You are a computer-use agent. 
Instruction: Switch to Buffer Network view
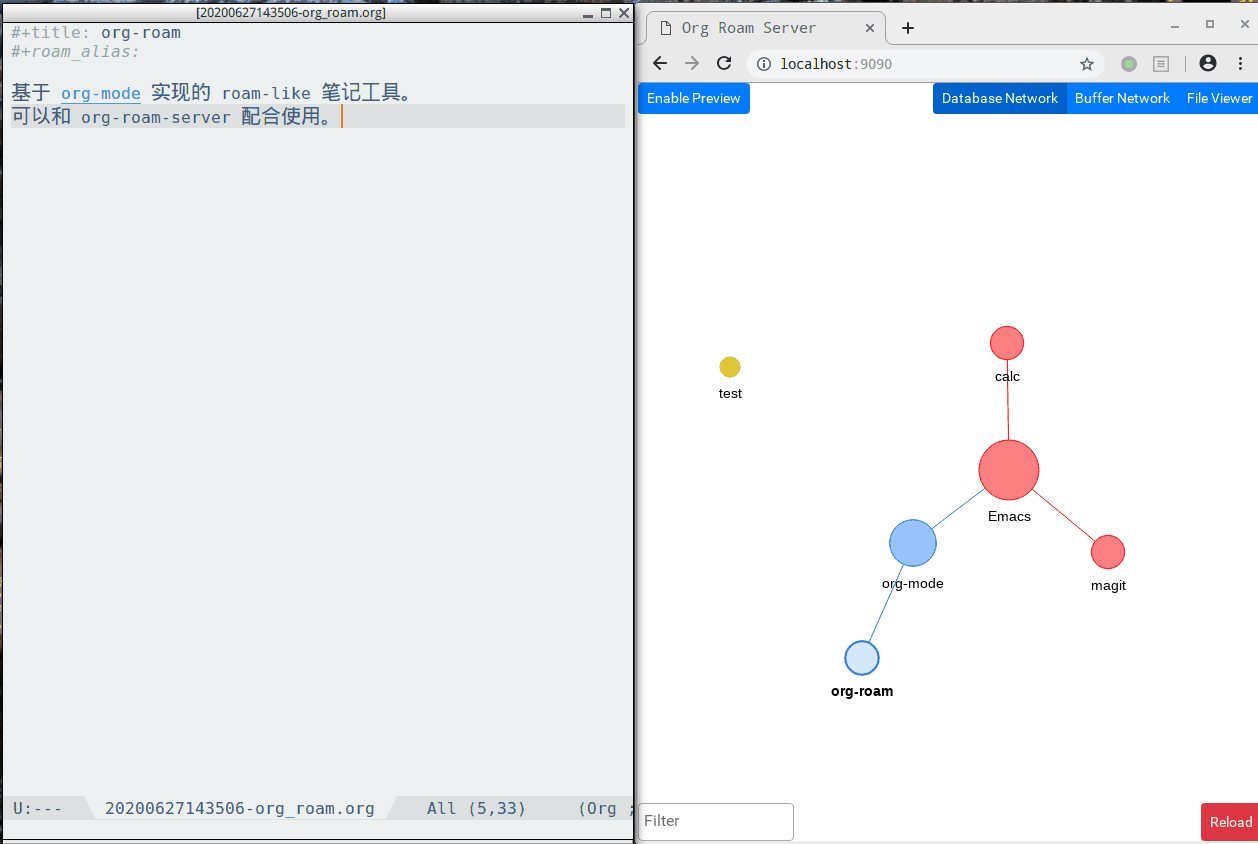coord(1122,98)
